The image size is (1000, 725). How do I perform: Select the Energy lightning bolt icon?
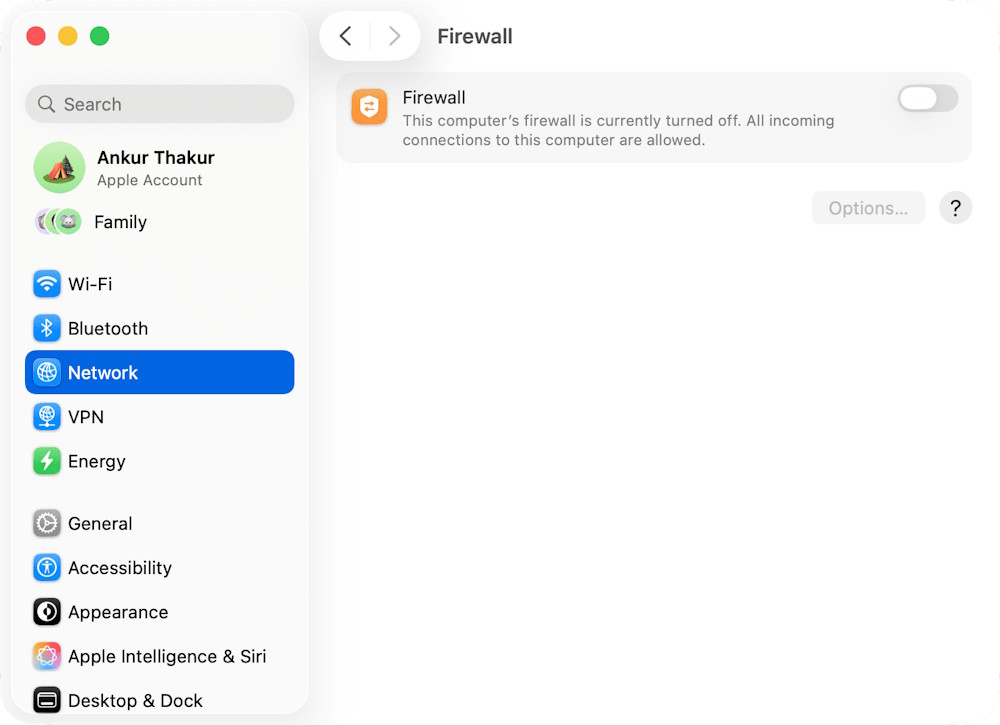point(46,461)
